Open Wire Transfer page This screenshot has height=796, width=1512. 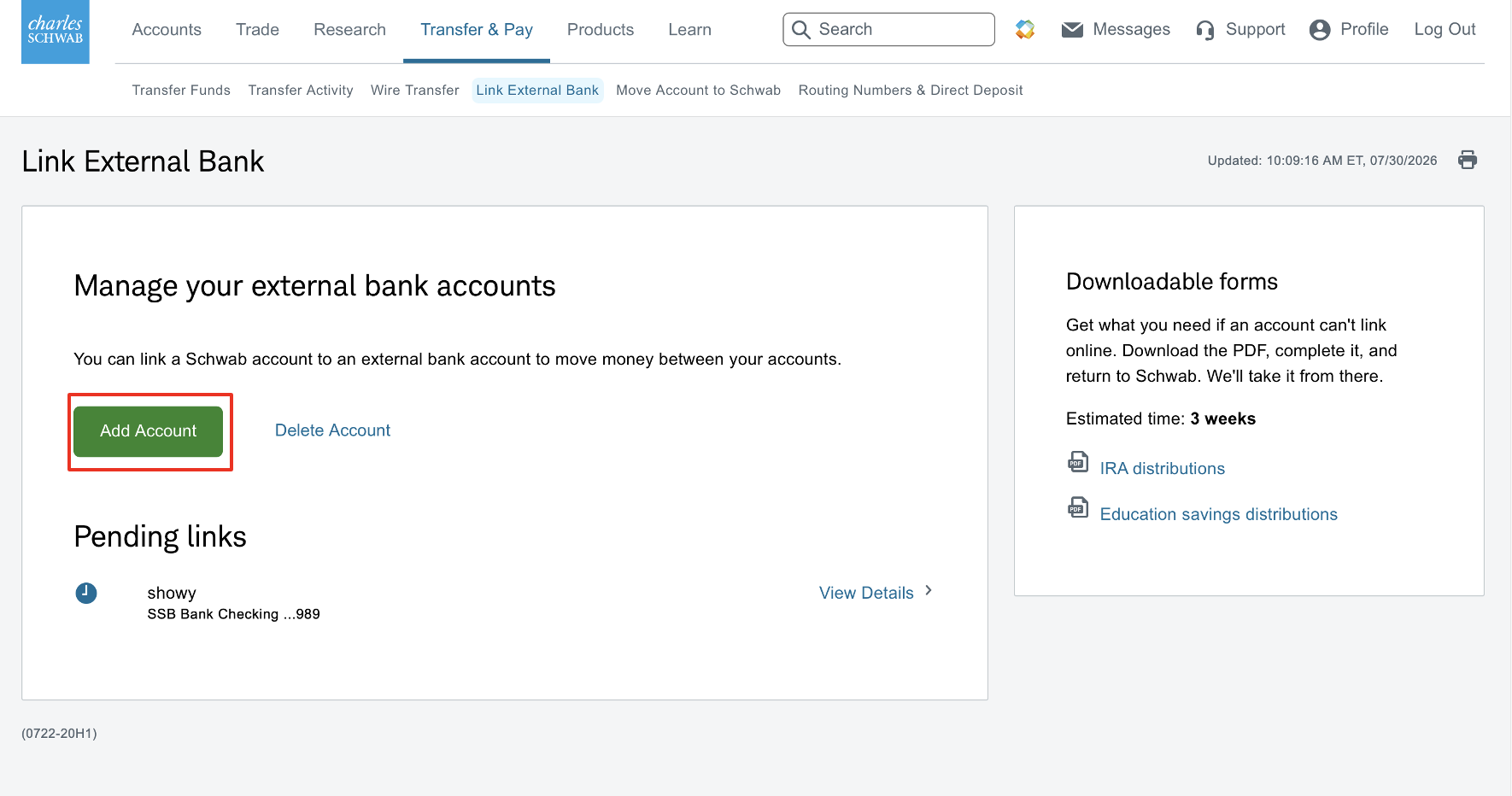(415, 90)
